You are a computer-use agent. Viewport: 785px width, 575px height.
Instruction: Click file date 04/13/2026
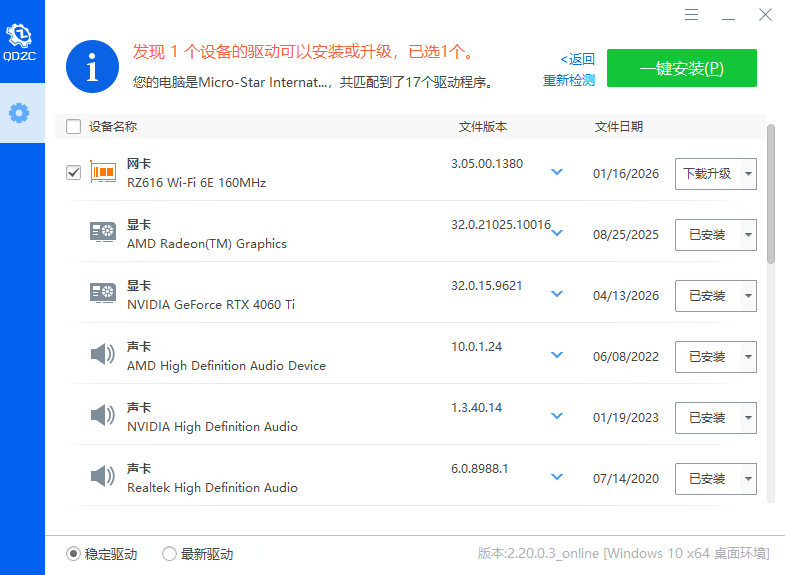coord(626,296)
